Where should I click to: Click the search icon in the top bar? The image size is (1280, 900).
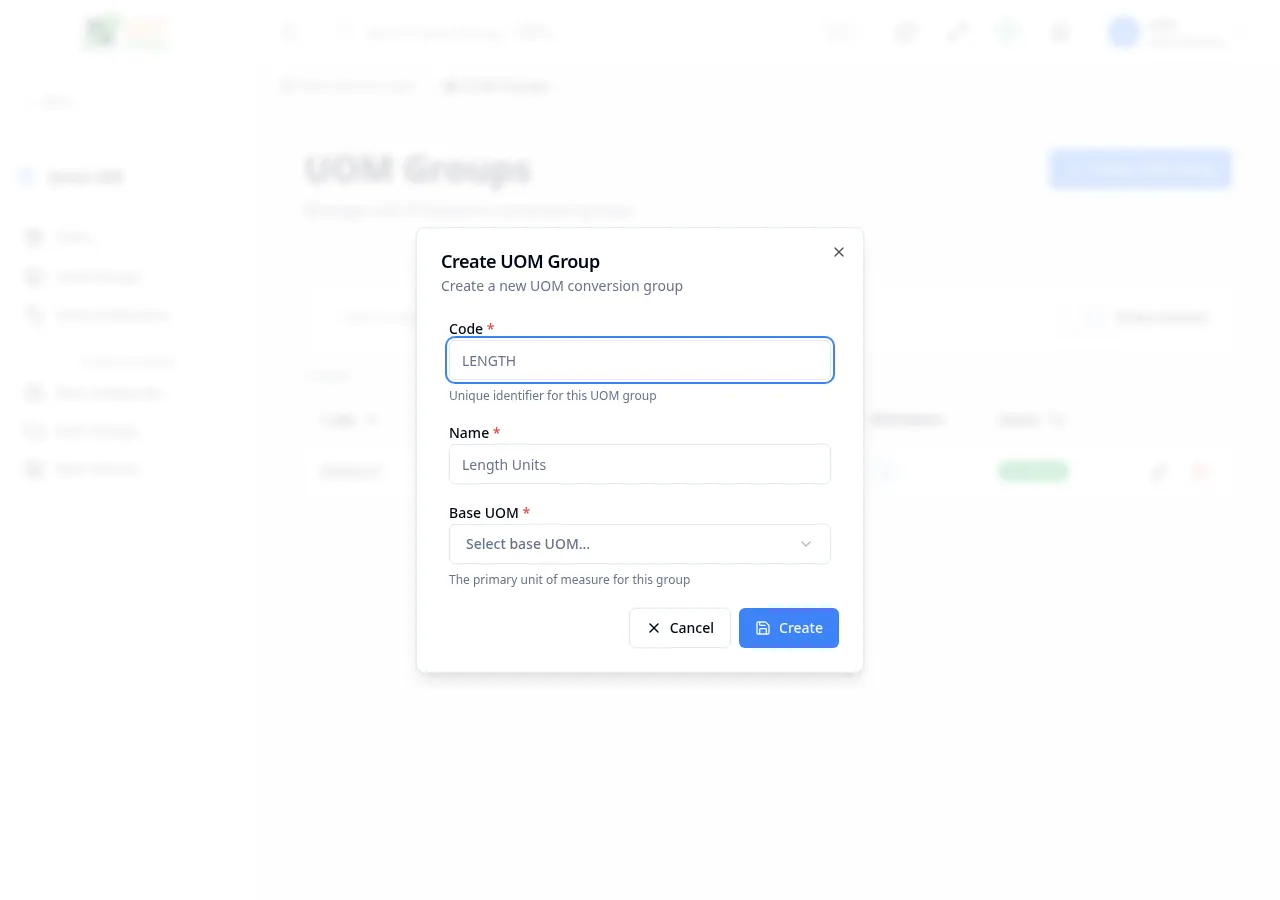pos(344,32)
